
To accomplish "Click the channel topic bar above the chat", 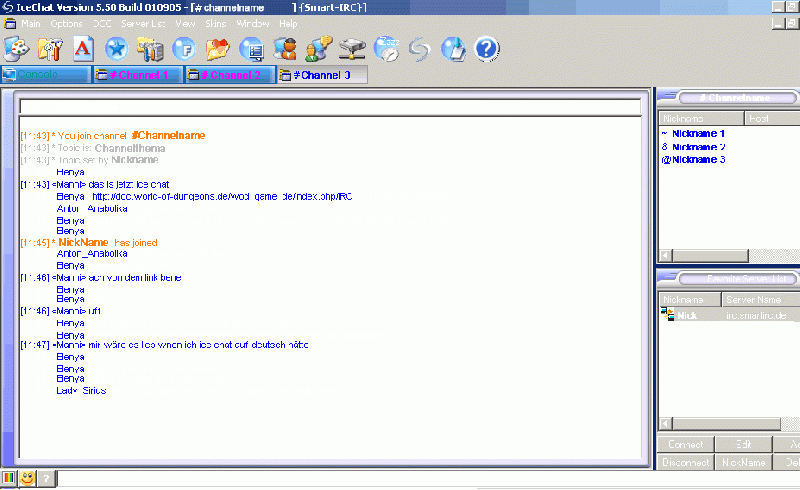I will click(330, 107).
